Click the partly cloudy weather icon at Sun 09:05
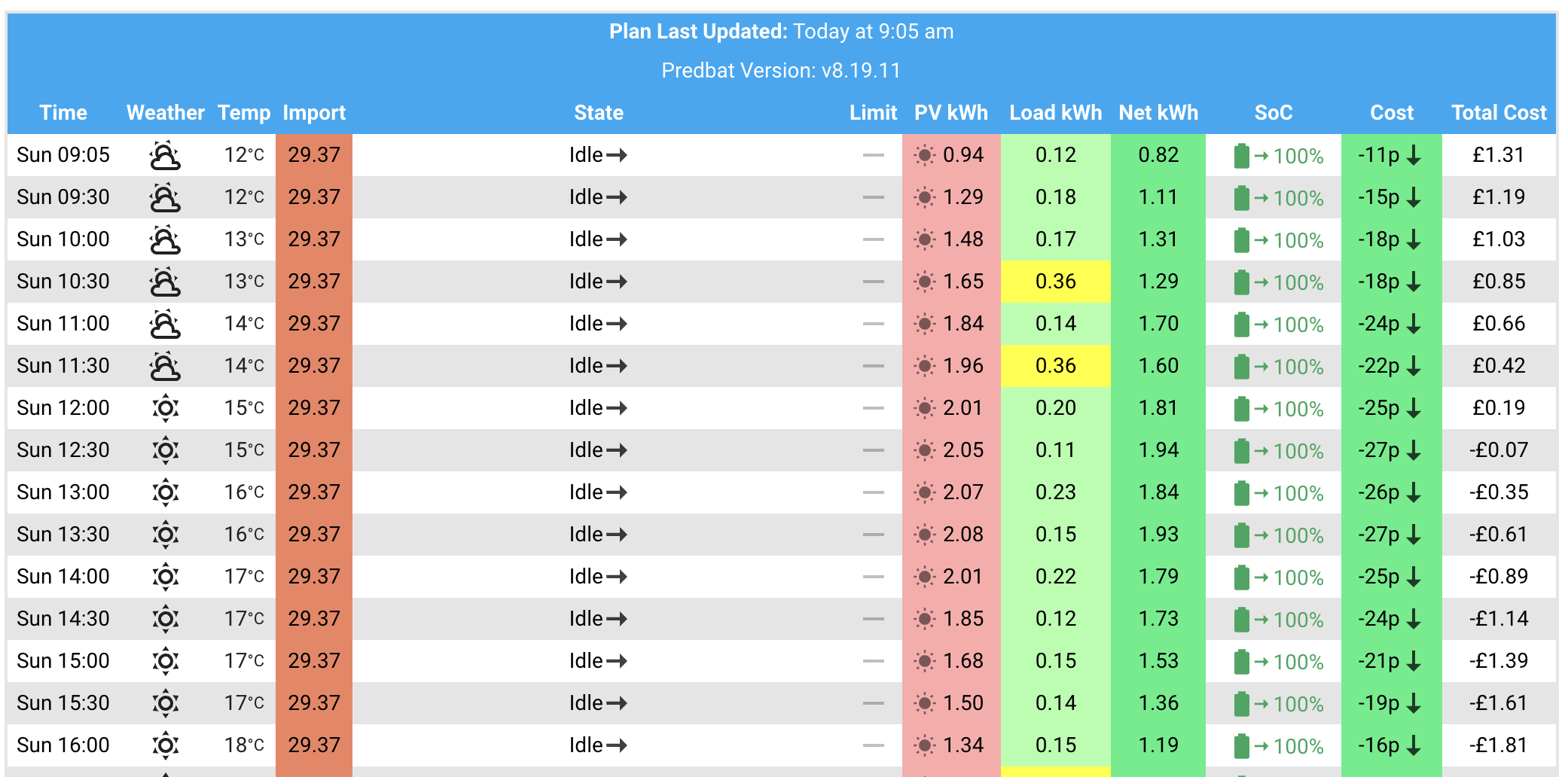This screenshot has height=777, width=1568. point(165,156)
